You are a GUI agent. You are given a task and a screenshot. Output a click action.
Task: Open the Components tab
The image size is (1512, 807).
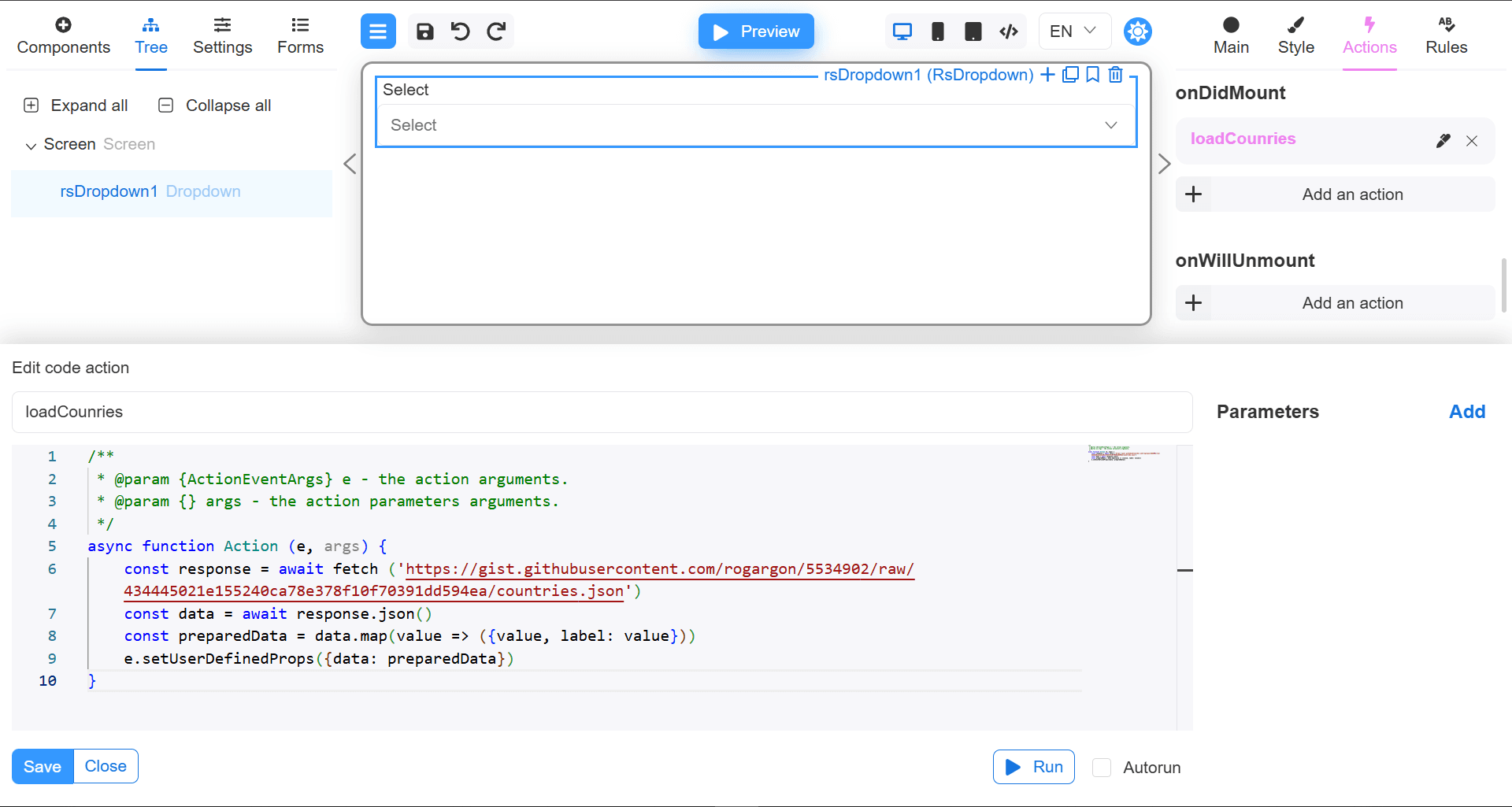(x=63, y=36)
